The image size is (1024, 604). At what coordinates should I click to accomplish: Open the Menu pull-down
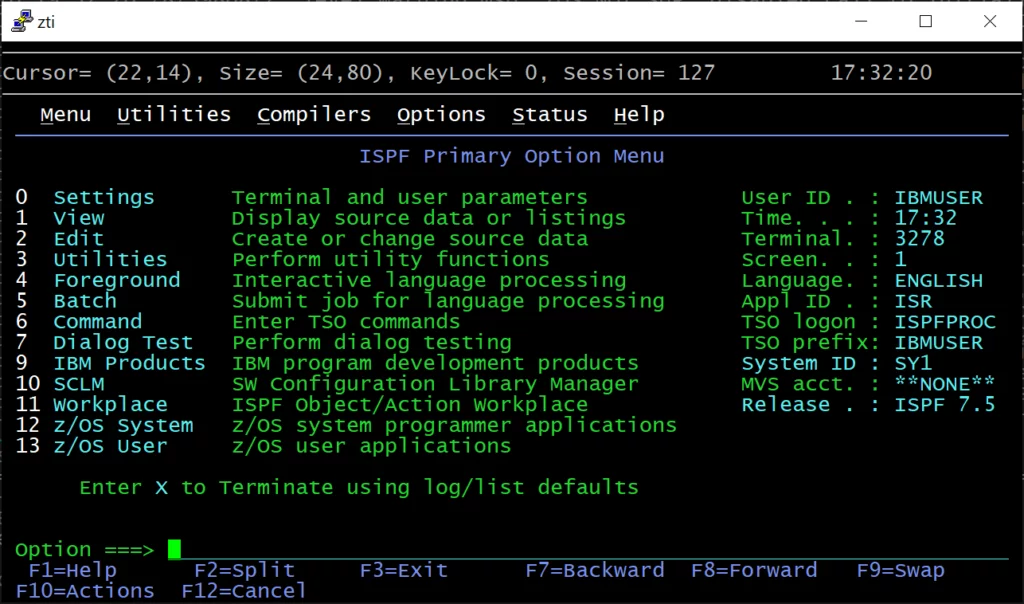[x=65, y=115]
